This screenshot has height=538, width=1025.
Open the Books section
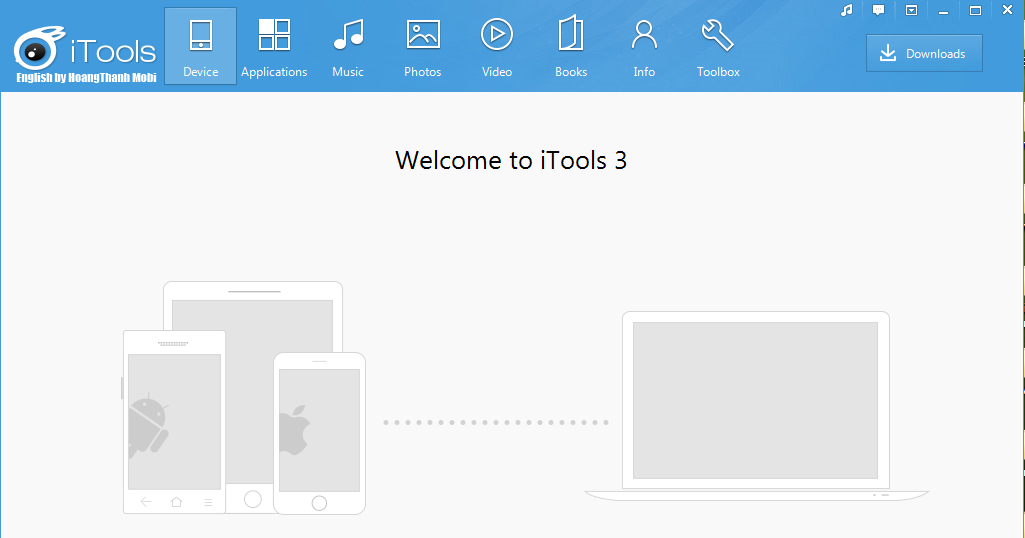coord(571,46)
